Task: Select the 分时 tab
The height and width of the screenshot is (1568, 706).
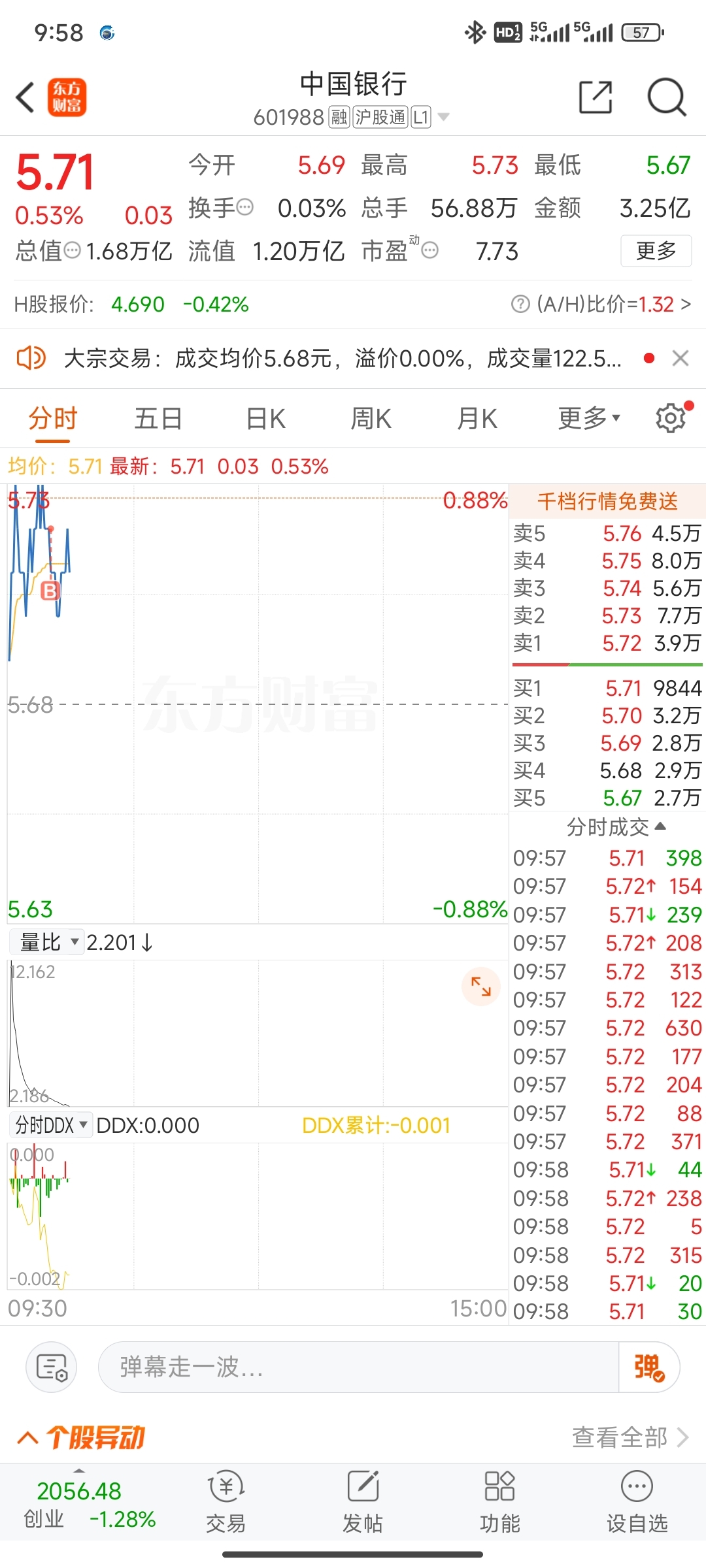Action: click(53, 418)
